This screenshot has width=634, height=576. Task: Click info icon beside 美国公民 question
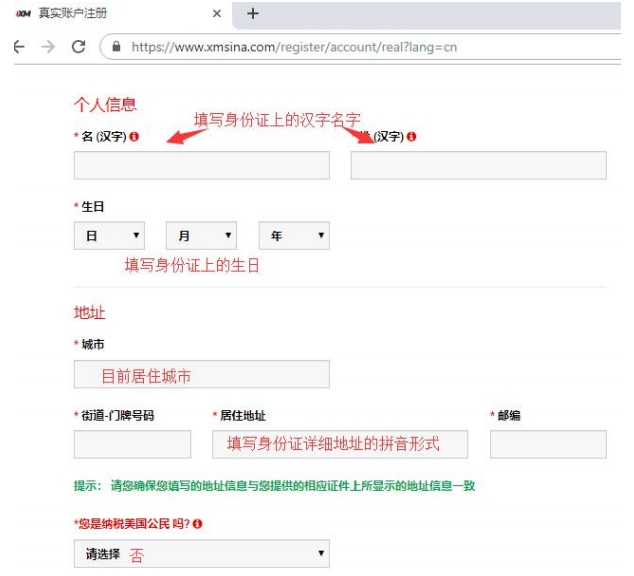pos(198,524)
